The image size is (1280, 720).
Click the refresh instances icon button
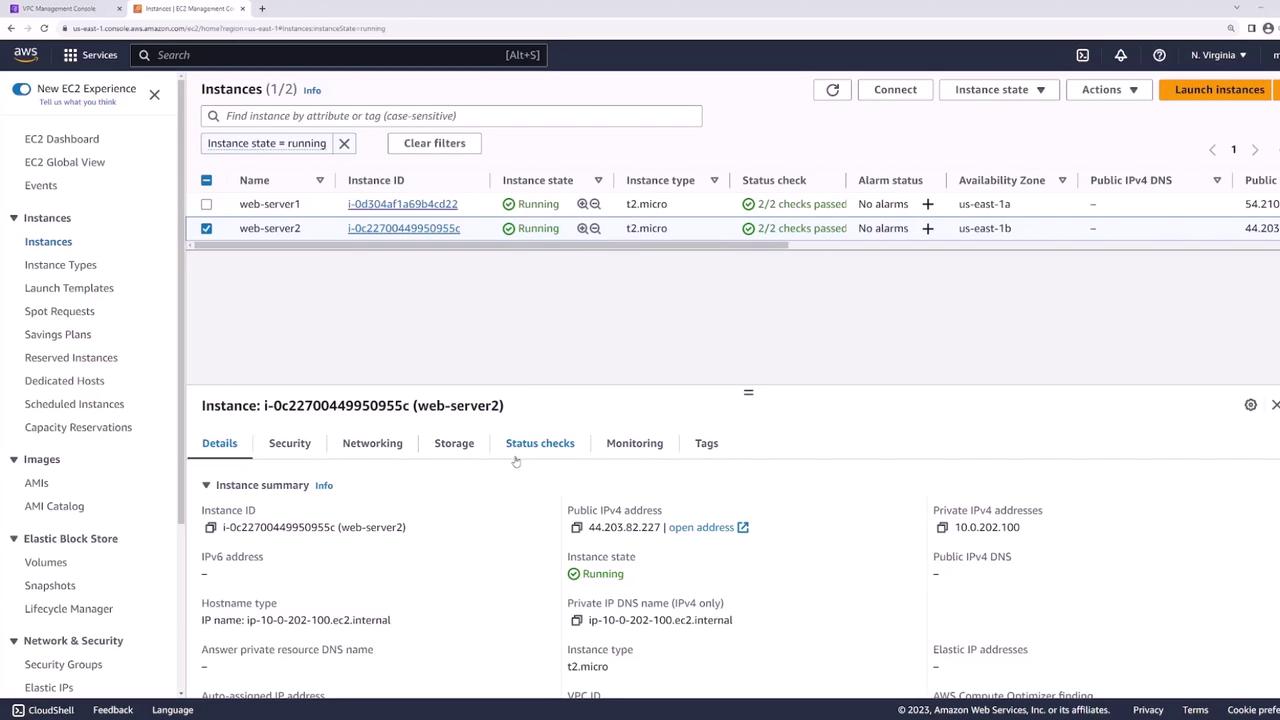pyautogui.click(x=832, y=90)
